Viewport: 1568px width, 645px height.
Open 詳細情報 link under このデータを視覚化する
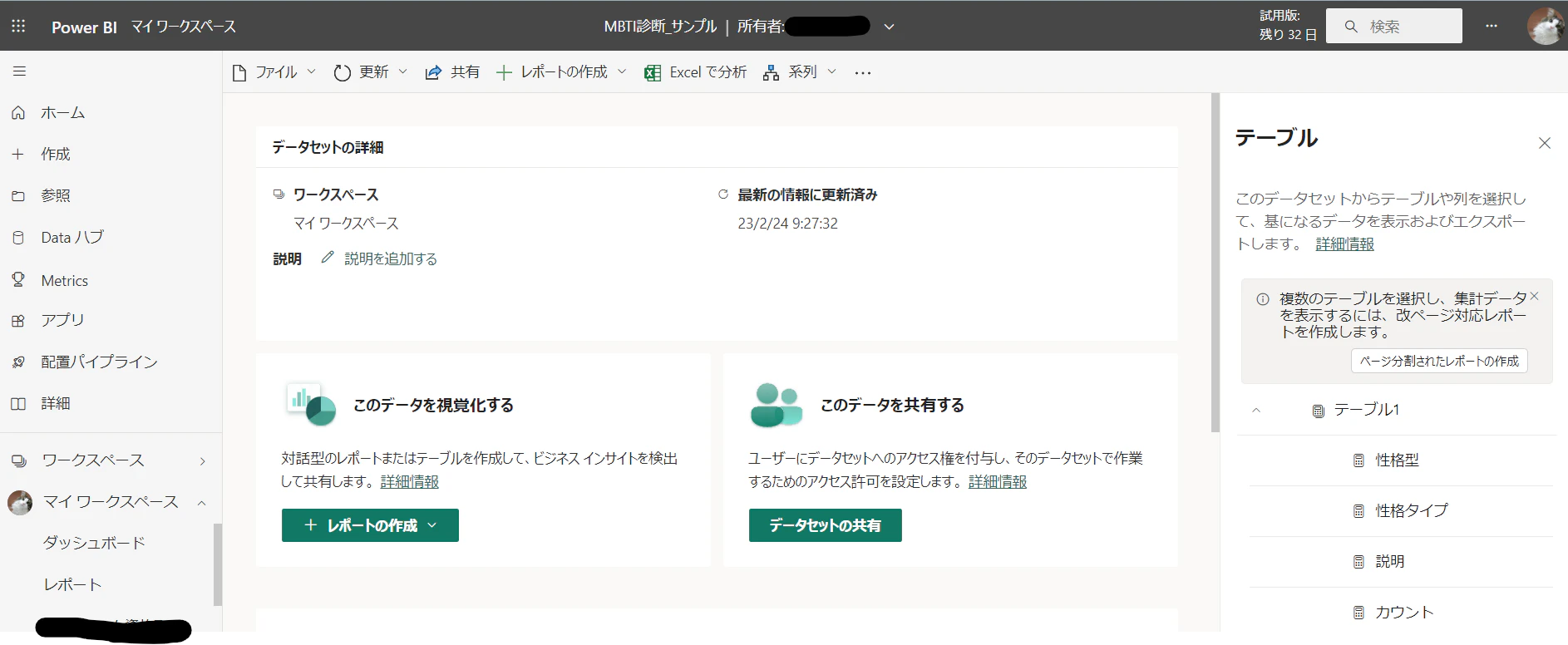click(x=410, y=482)
